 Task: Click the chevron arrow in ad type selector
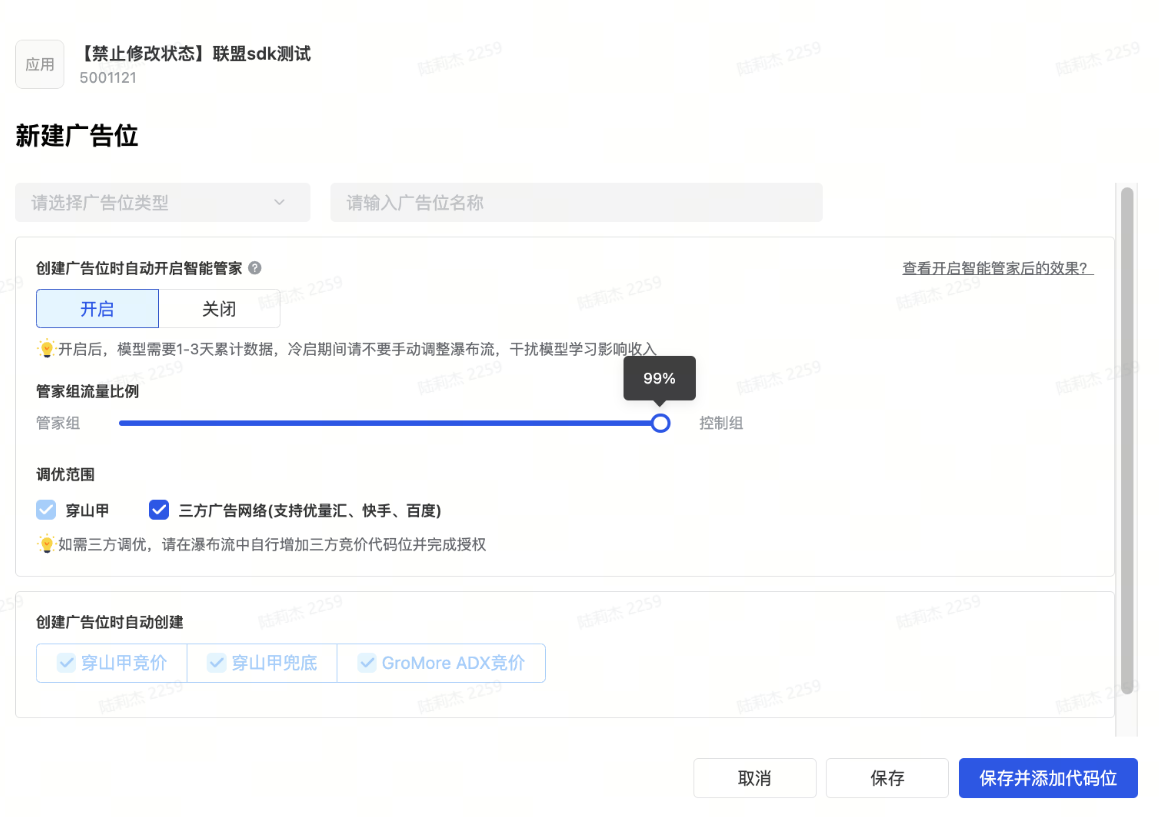pyautogui.click(x=279, y=202)
